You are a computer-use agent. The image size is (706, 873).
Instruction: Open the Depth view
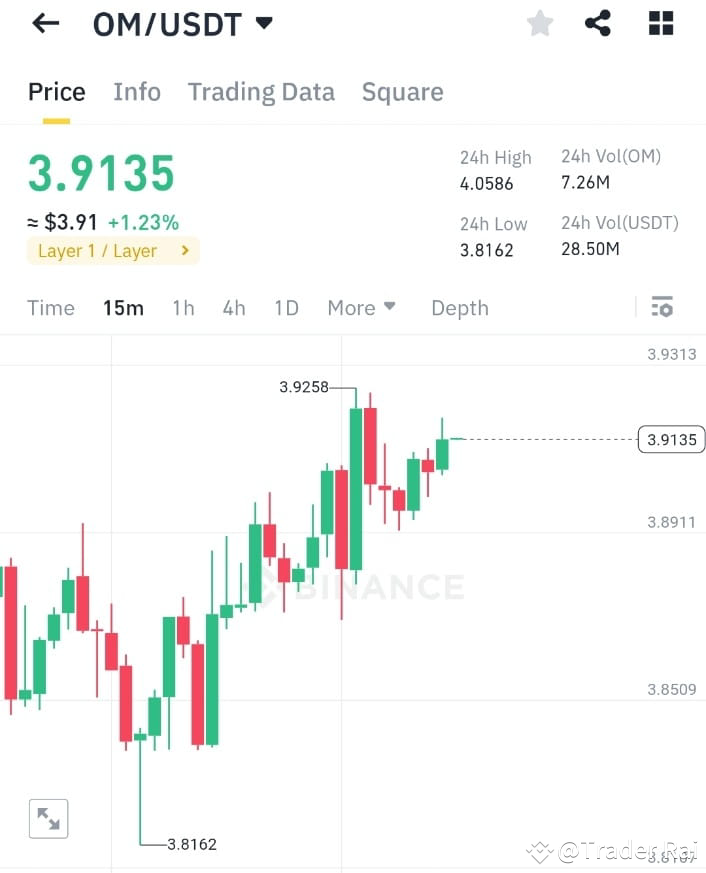[459, 308]
